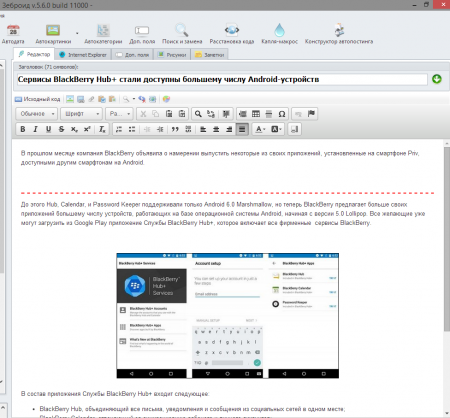Click the flag anchor icon
450x418 pixels.
pos(311,114)
